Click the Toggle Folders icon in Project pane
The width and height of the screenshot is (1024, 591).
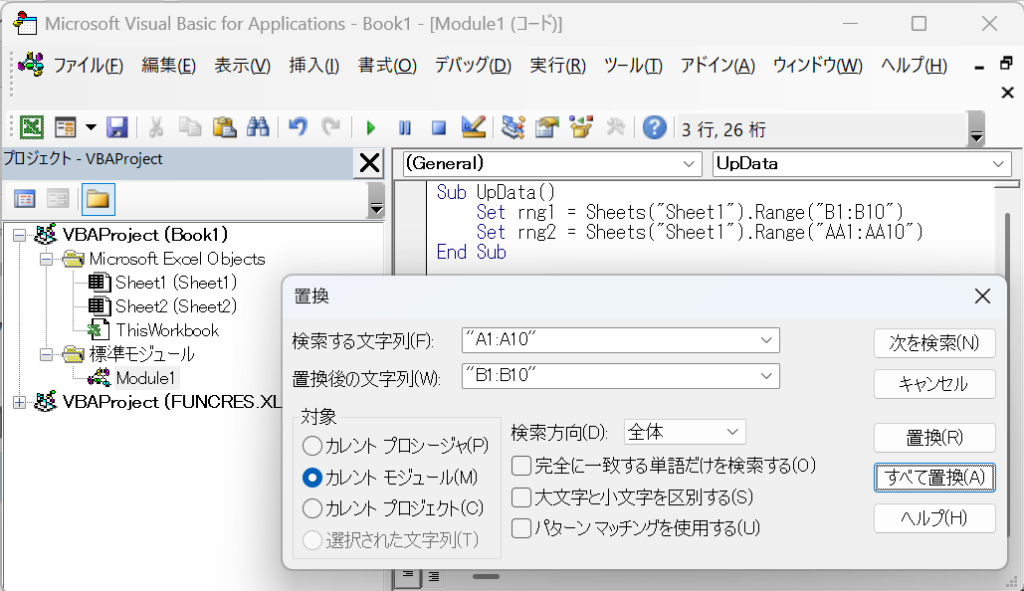click(x=98, y=199)
